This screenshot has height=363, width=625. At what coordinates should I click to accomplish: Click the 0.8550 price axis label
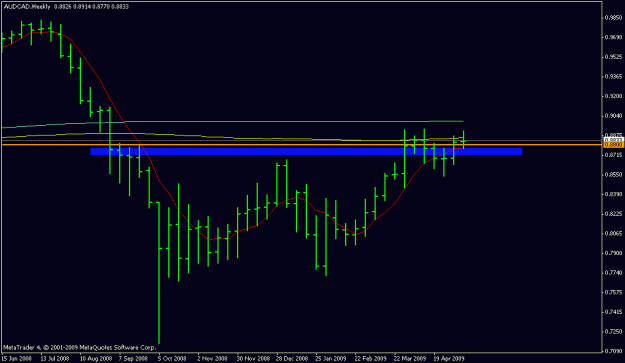(x=613, y=175)
